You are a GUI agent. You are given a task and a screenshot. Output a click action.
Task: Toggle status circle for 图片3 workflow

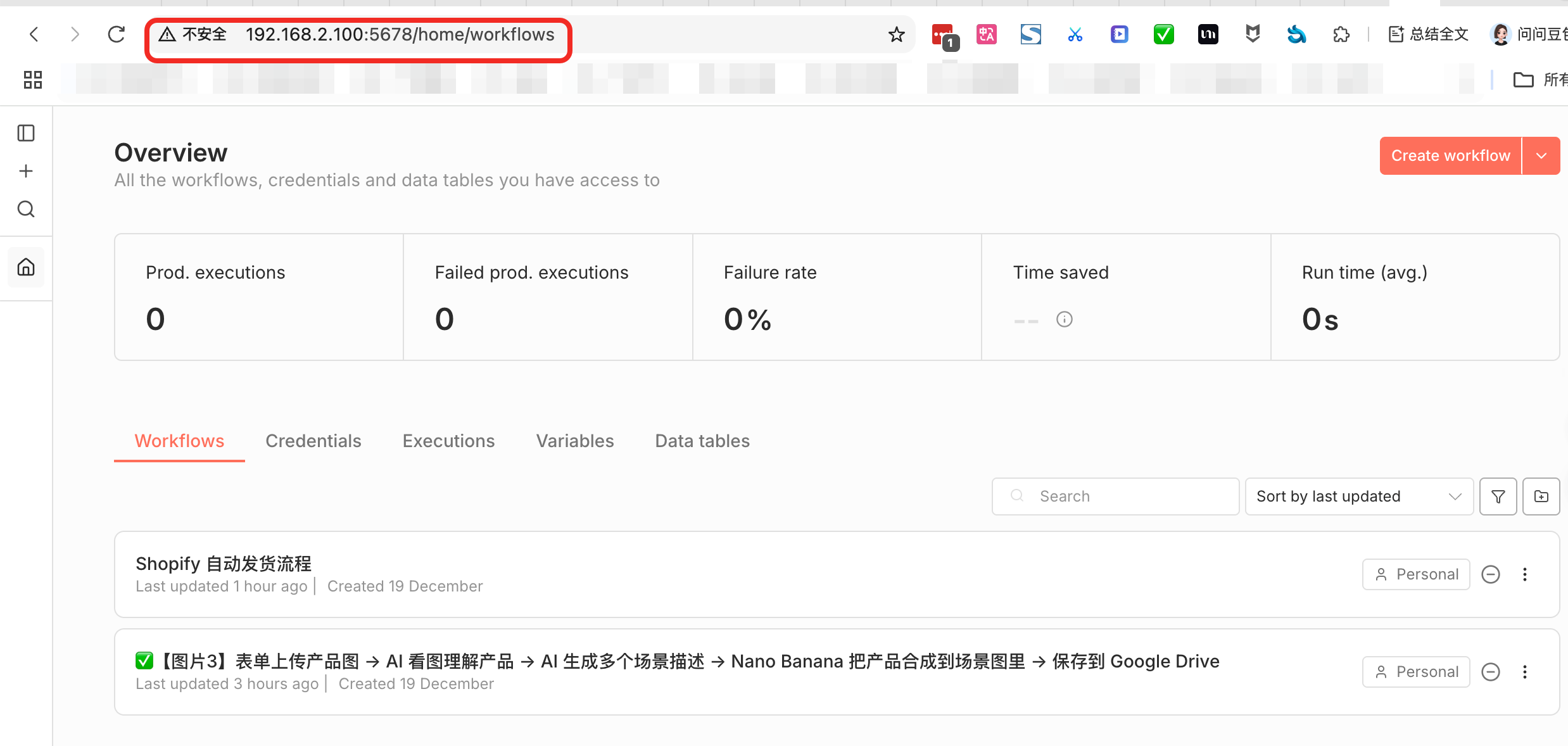pyautogui.click(x=1491, y=672)
